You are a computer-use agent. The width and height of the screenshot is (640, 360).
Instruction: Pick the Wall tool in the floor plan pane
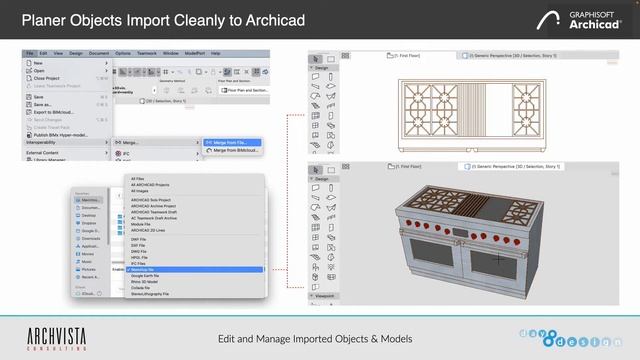[x=315, y=76]
